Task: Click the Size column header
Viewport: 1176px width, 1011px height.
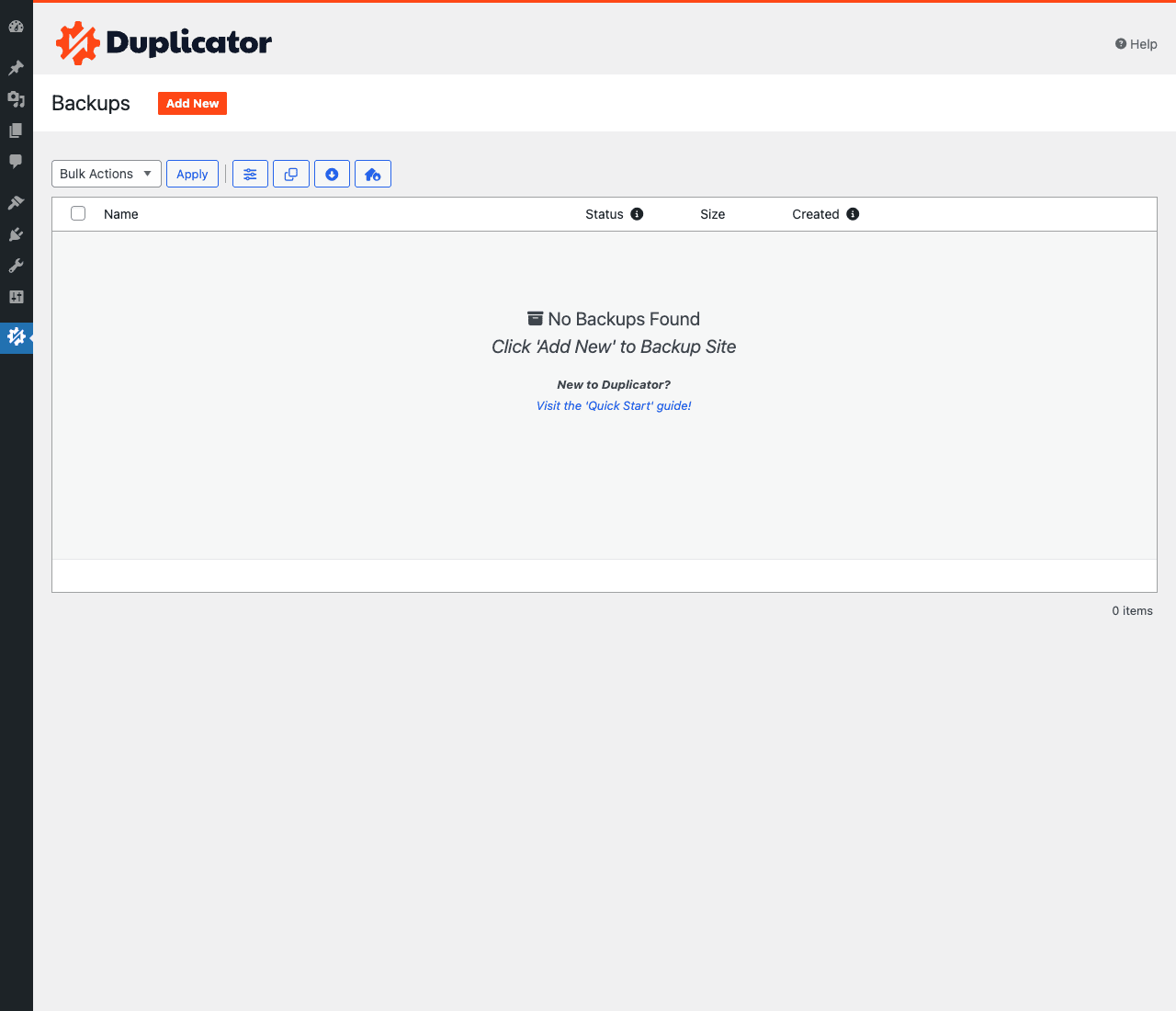Action: (713, 214)
